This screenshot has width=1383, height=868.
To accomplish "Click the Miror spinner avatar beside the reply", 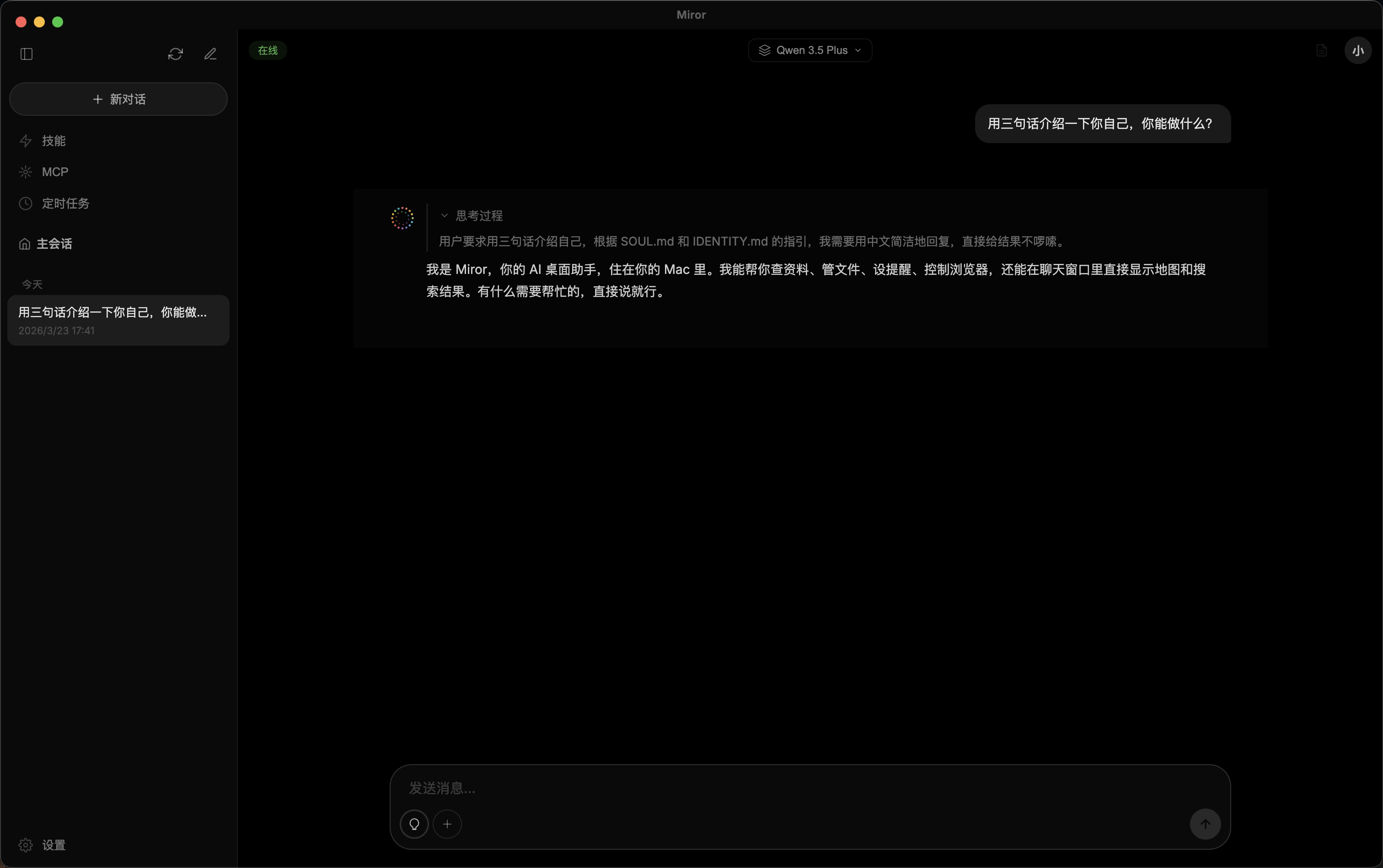I will [x=401, y=218].
